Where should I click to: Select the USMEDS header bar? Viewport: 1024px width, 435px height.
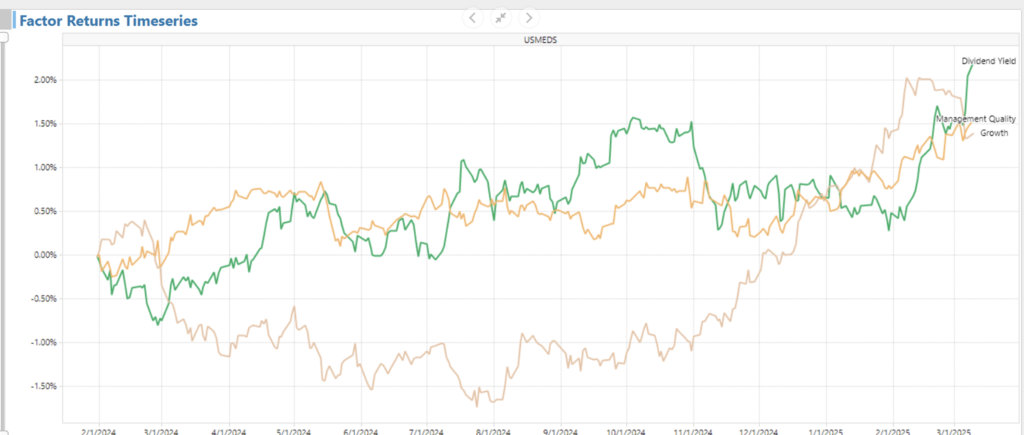coord(541,39)
